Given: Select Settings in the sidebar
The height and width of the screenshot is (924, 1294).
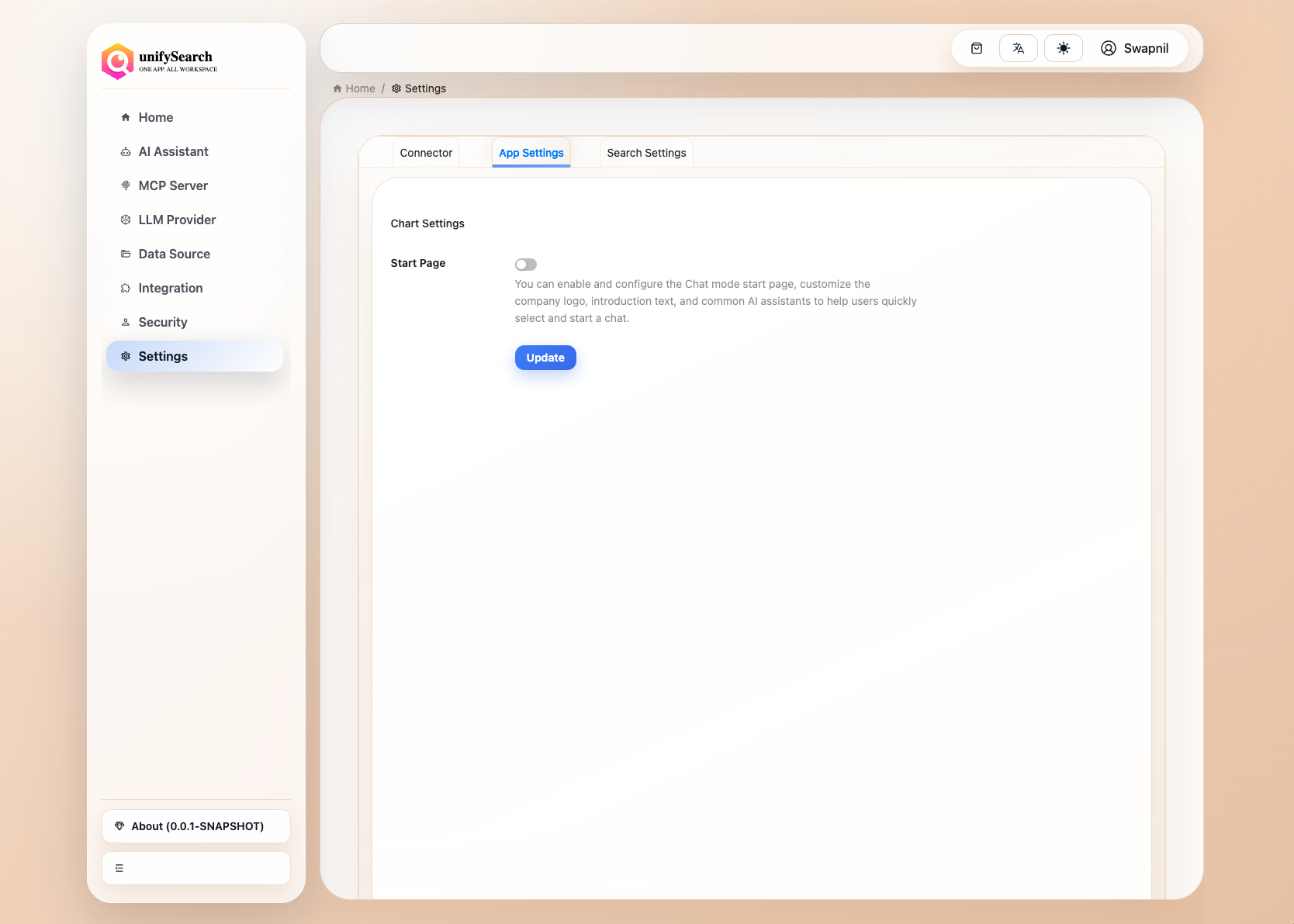Looking at the screenshot, I should click(163, 355).
